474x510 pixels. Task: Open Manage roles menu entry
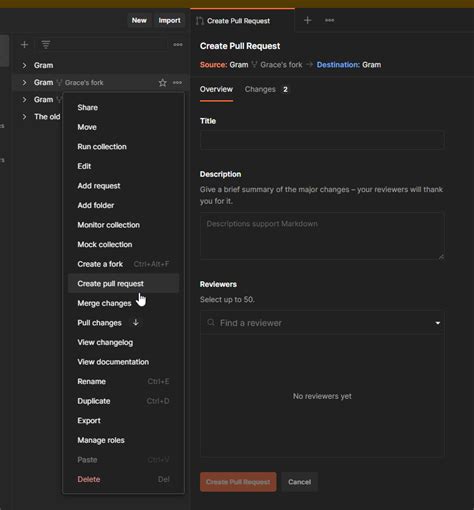coord(123,440)
